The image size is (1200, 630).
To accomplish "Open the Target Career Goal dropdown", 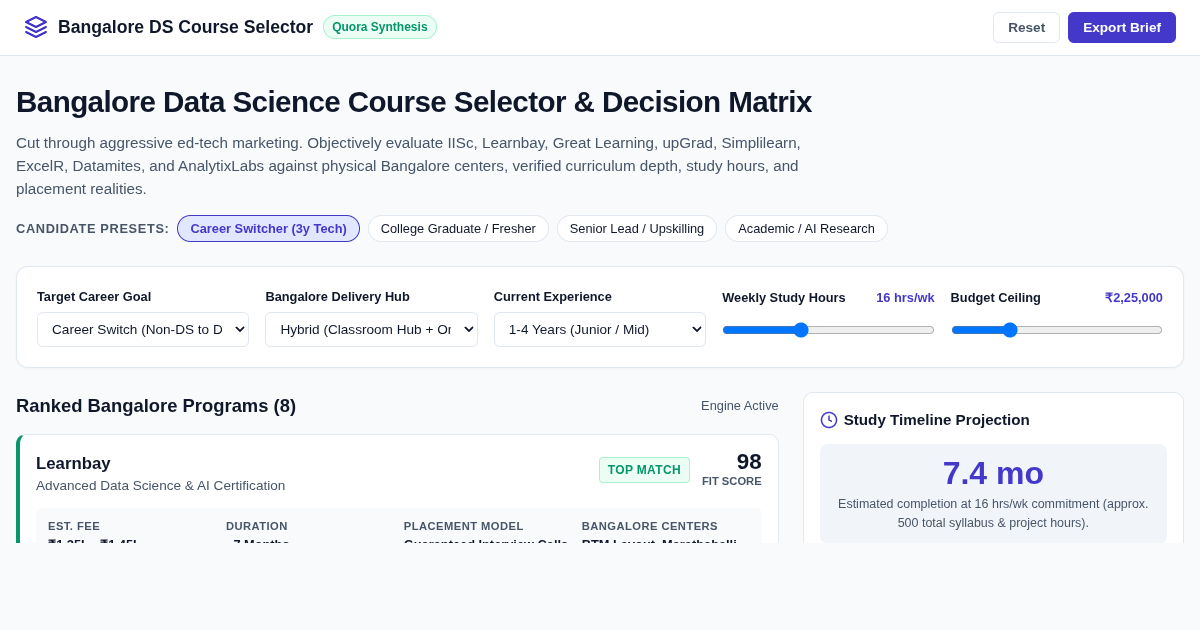I will pyautogui.click(x=143, y=329).
